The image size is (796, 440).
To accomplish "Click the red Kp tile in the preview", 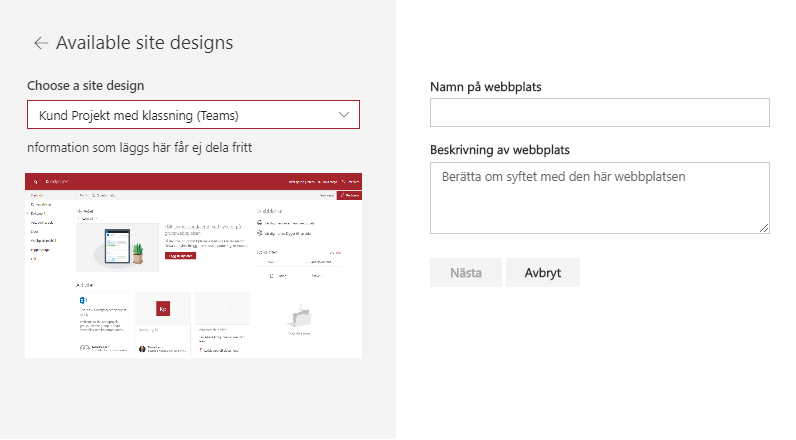I will pos(163,309).
